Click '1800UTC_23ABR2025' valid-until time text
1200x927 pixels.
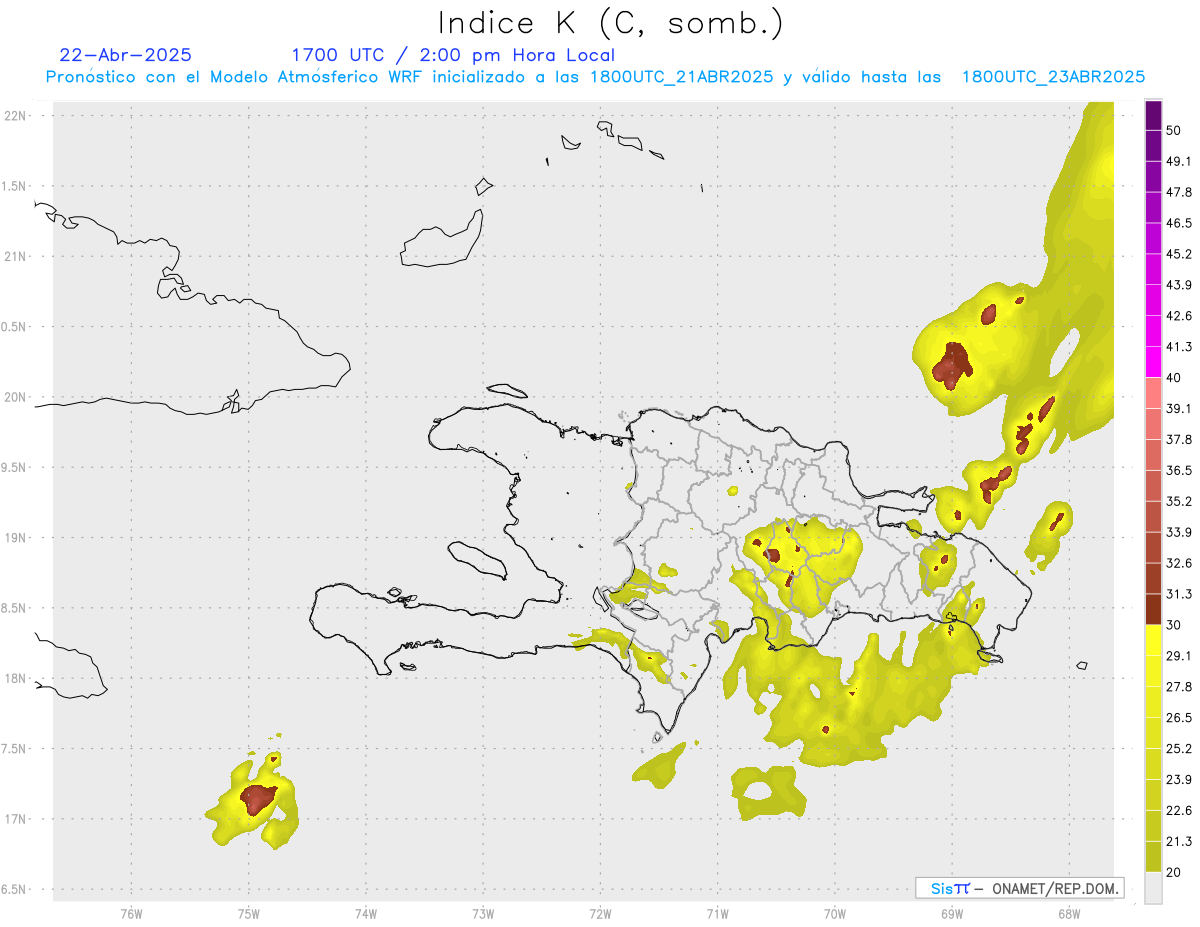(1053, 77)
